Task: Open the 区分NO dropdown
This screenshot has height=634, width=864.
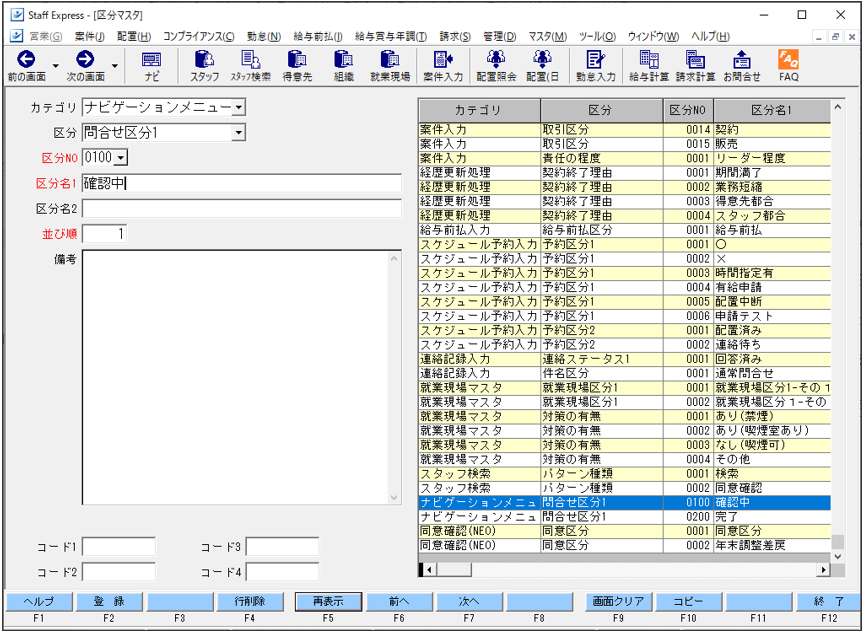Action: click(121, 158)
